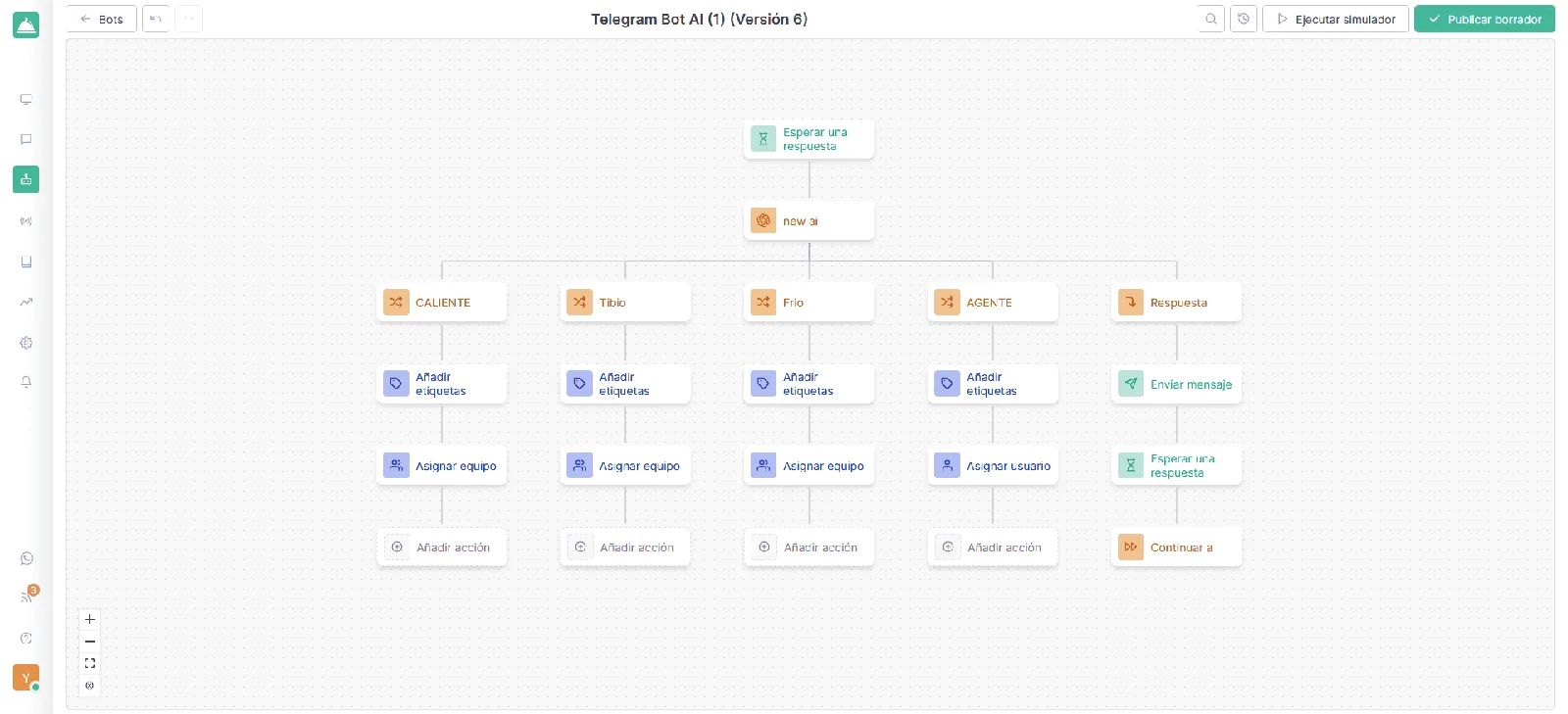Open the dashboard monitor icon in sidebar

tap(26, 99)
